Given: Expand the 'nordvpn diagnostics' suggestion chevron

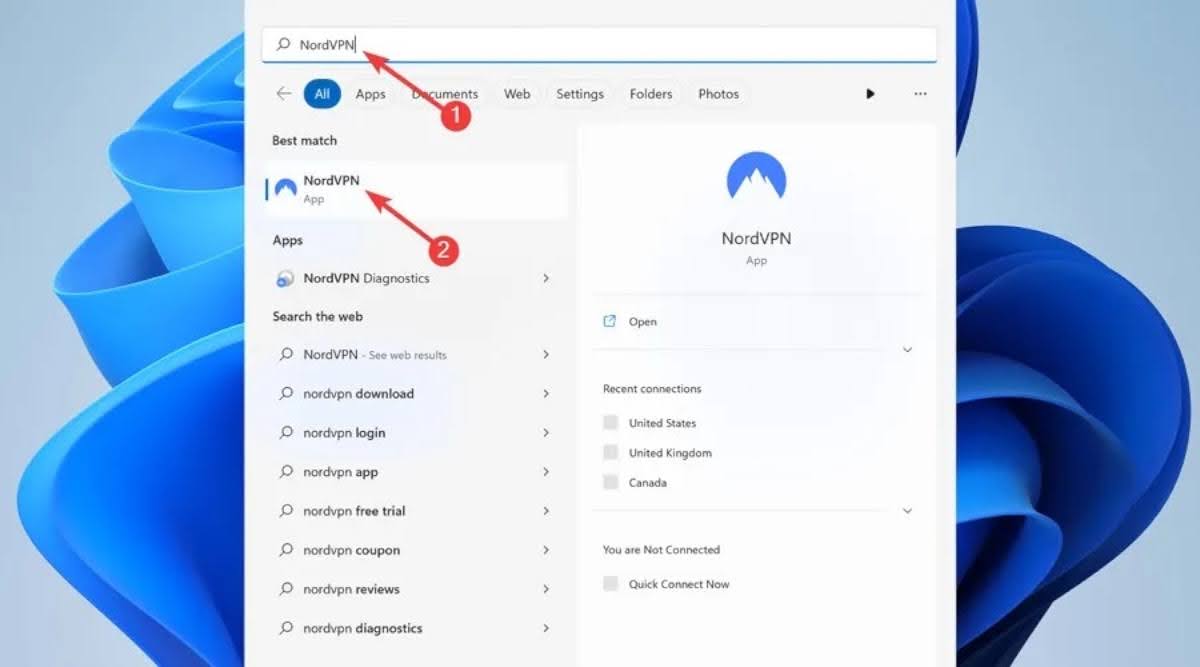Looking at the screenshot, I should point(546,628).
